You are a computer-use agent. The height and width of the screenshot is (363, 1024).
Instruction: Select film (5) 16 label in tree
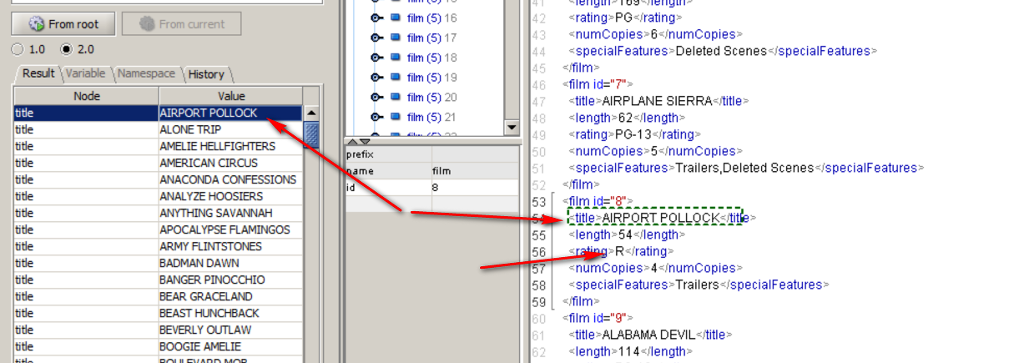point(432,18)
